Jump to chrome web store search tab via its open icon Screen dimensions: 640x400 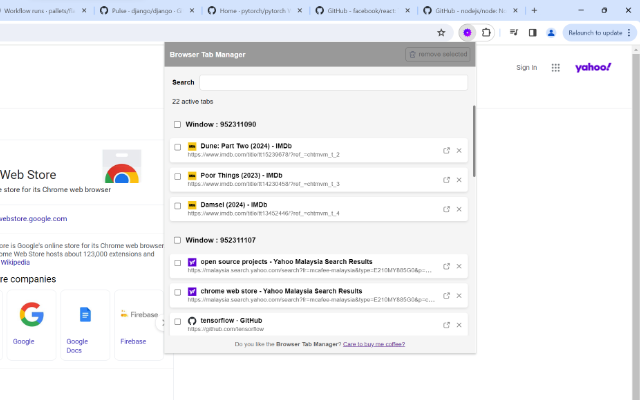[x=447, y=296]
